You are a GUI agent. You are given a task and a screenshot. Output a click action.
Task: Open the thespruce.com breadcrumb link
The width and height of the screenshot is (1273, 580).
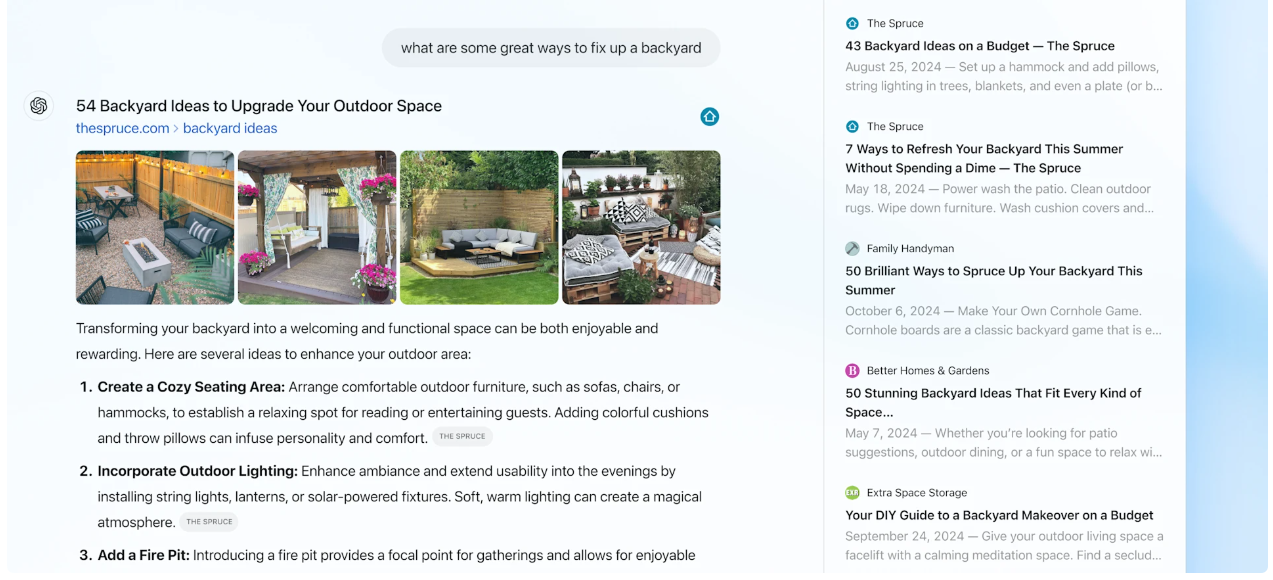point(123,128)
